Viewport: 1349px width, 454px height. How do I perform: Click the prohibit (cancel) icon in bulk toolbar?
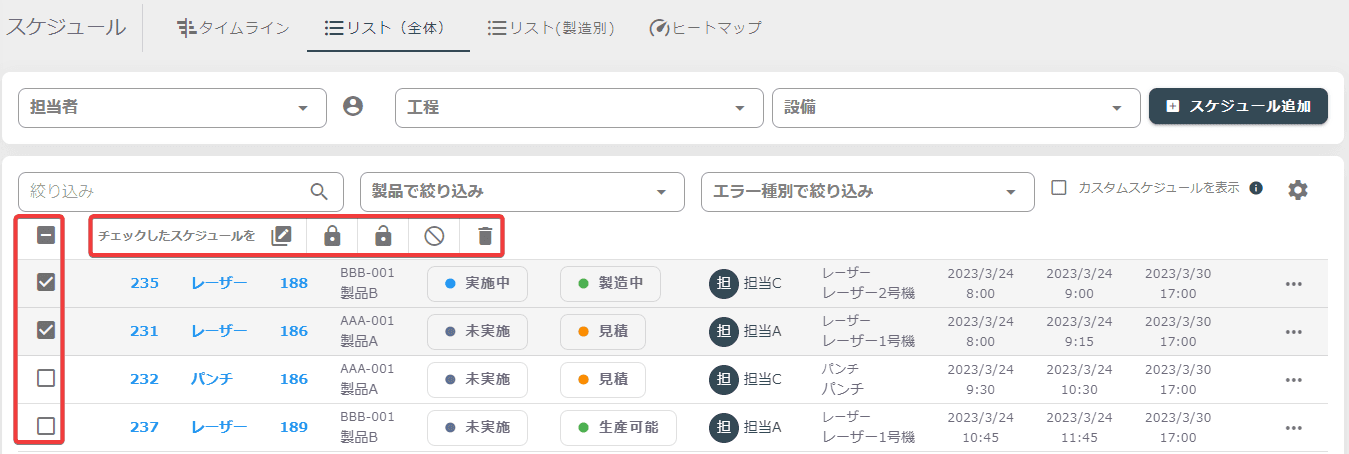coord(434,236)
